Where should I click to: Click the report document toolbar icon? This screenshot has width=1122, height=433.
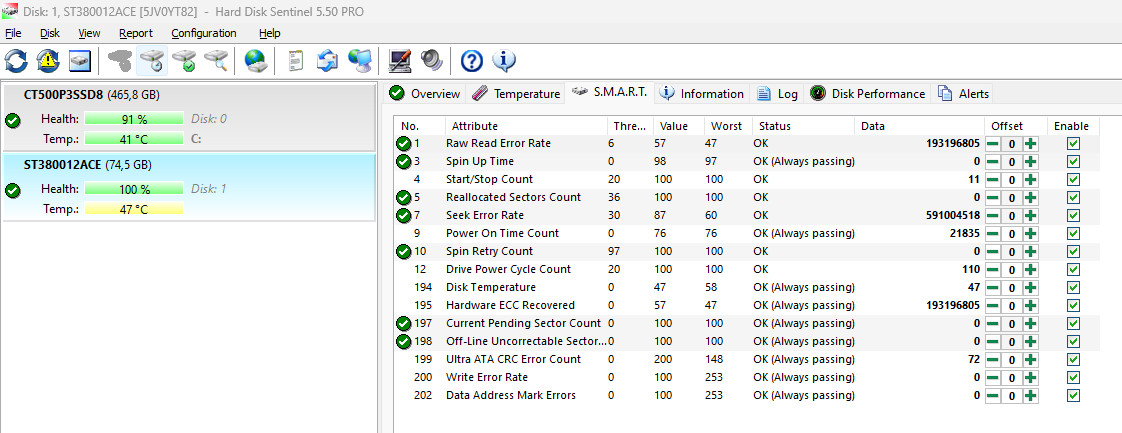coord(295,61)
